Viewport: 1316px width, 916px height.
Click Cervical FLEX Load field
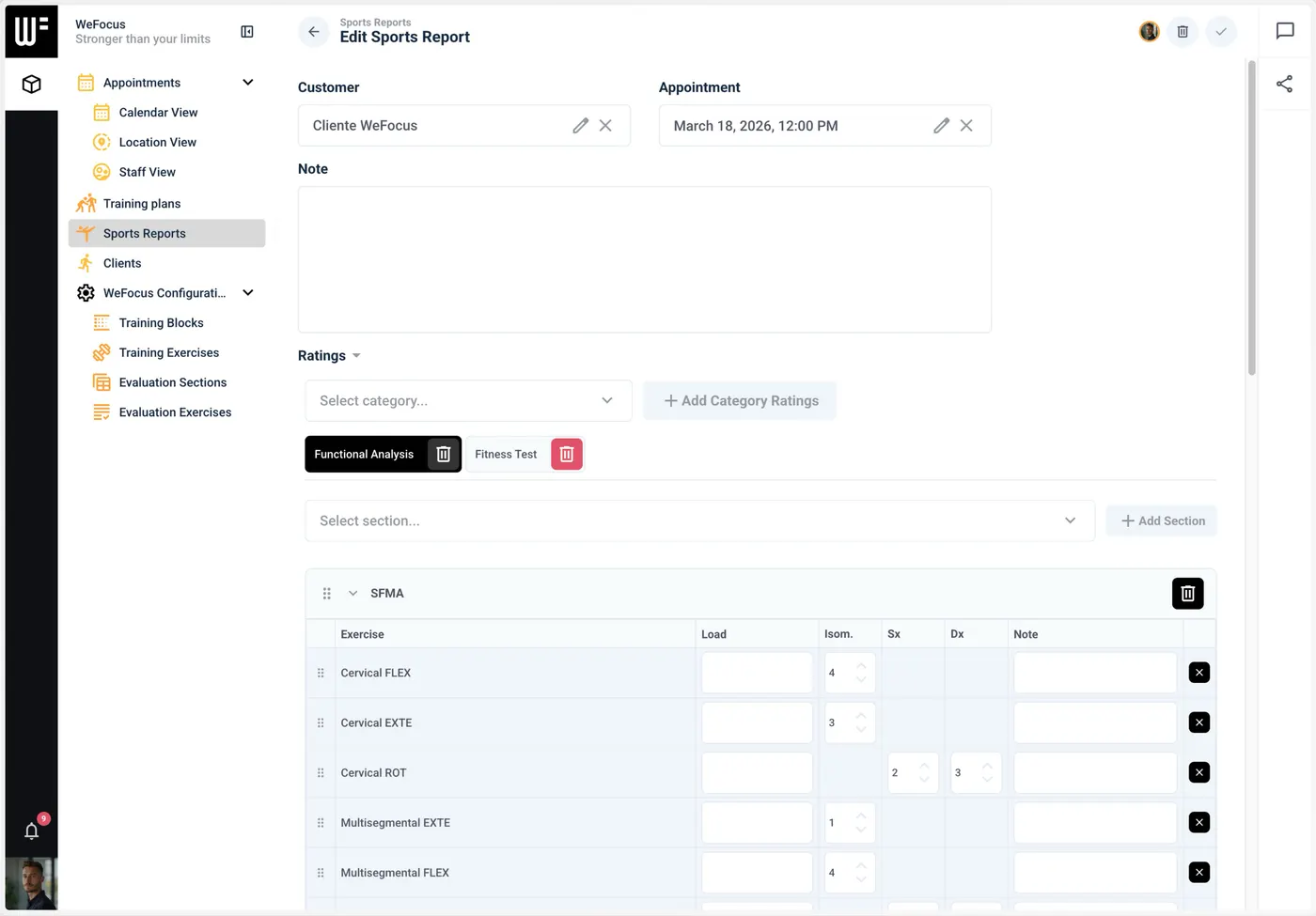[x=757, y=673]
